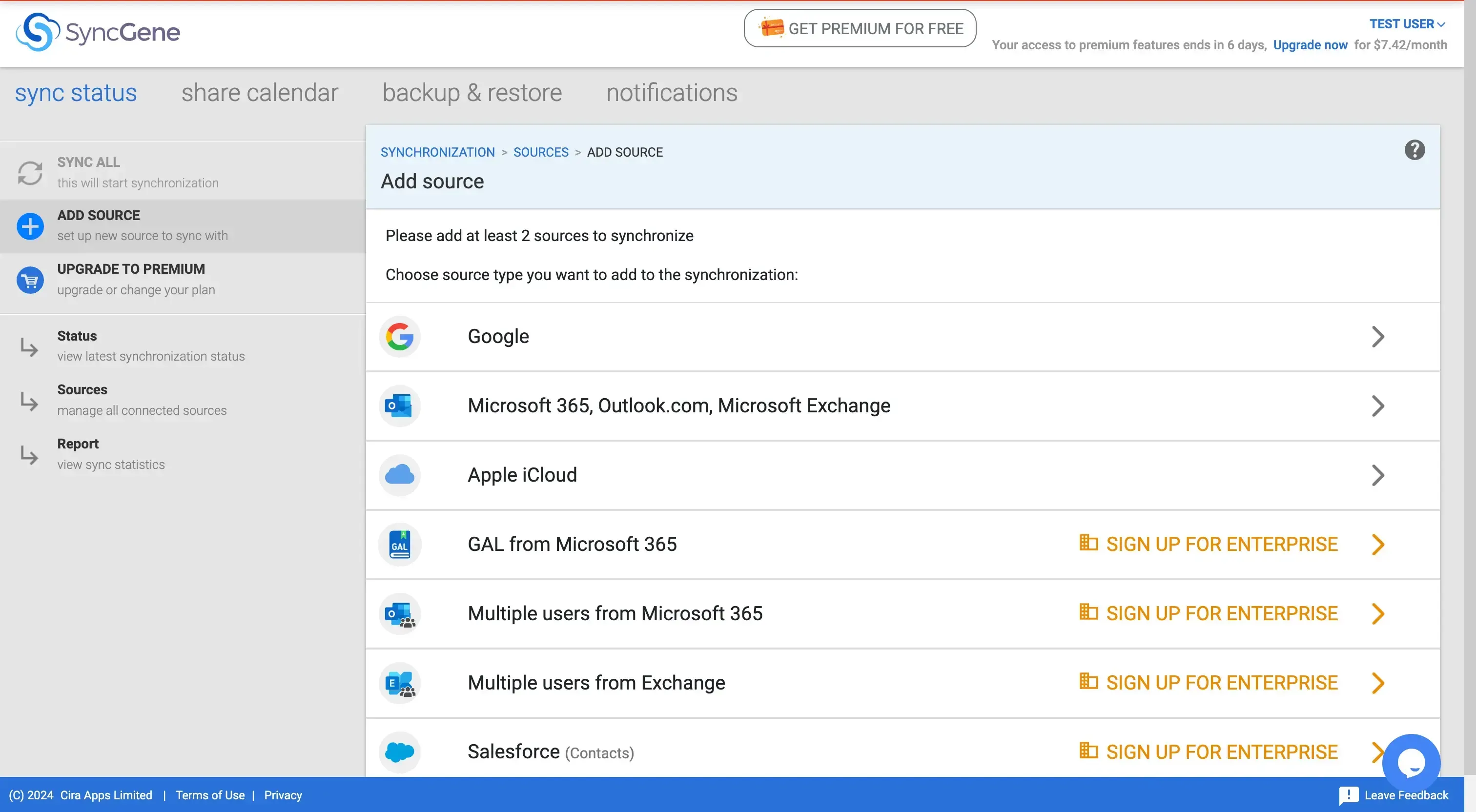
Task: Open the SOURCES breadcrumb link
Action: pyautogui.click(x=540, y=152)
